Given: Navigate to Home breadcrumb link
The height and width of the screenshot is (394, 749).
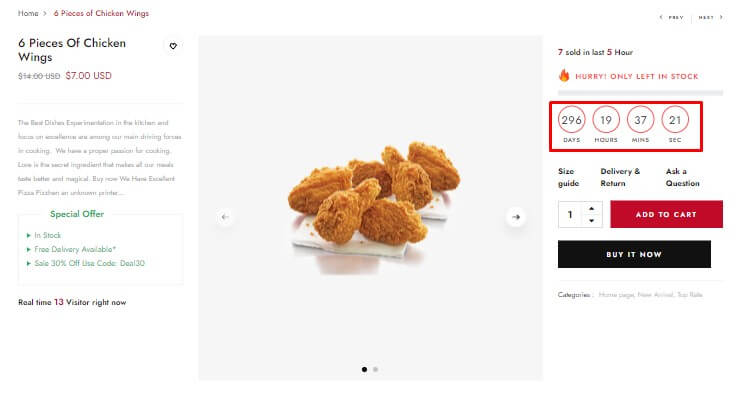Looking at the screenshot, I should [28, 13].
